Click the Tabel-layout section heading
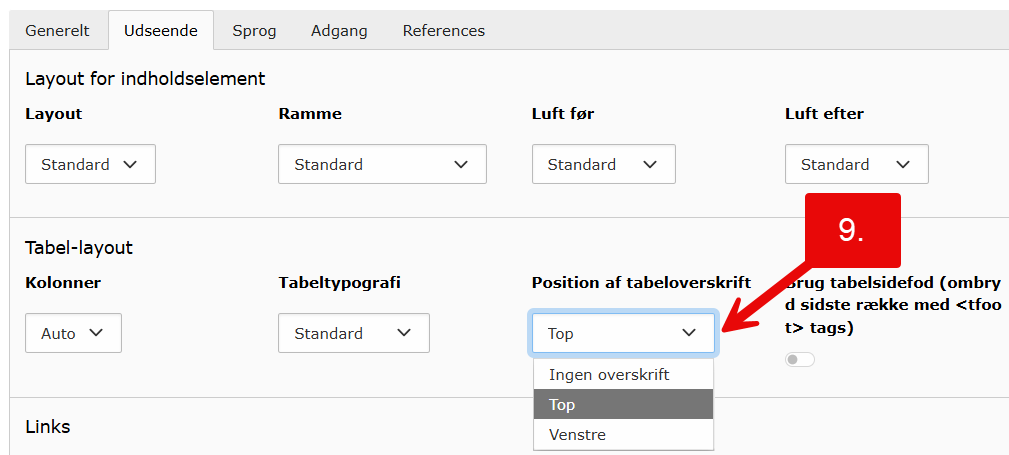This screenshot has height=455, width=1009. [x=79, y=247]
